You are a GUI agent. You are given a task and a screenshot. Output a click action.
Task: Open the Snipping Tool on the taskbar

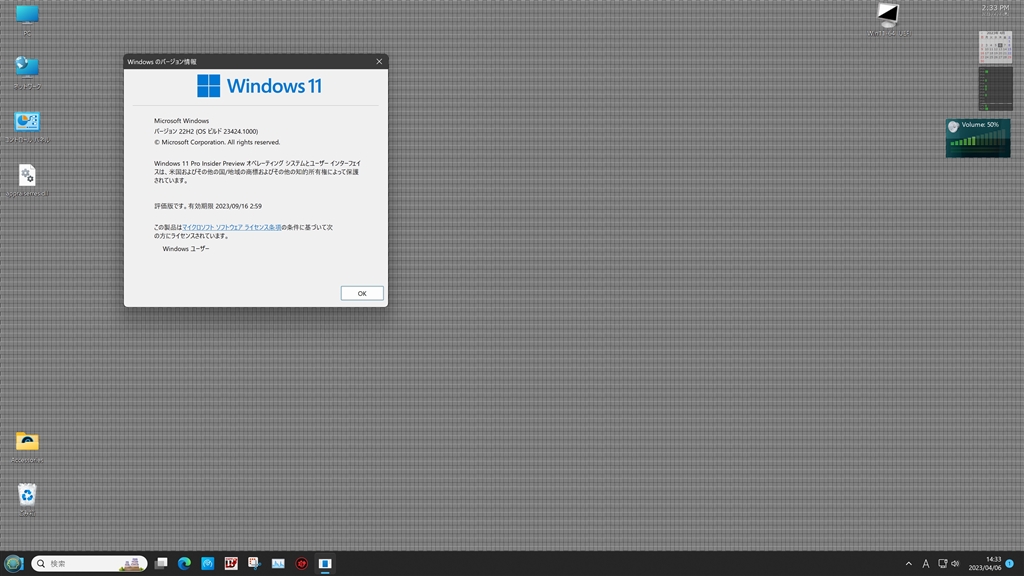pyautogui.click(x=255, y=563)
